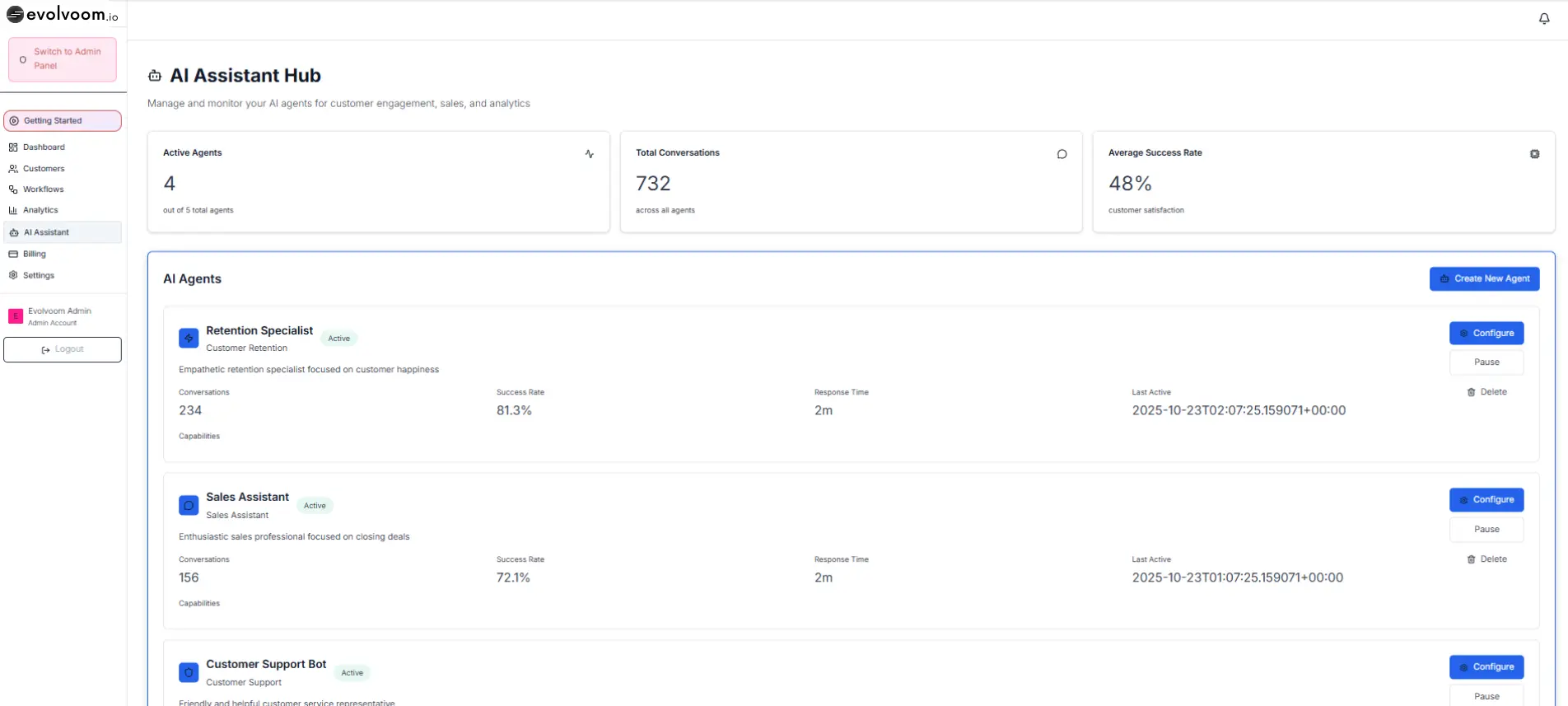Click the notification bell icon
Image resolution: width=1568 pixels, height=706 pixels.
tap(1544, 18)
